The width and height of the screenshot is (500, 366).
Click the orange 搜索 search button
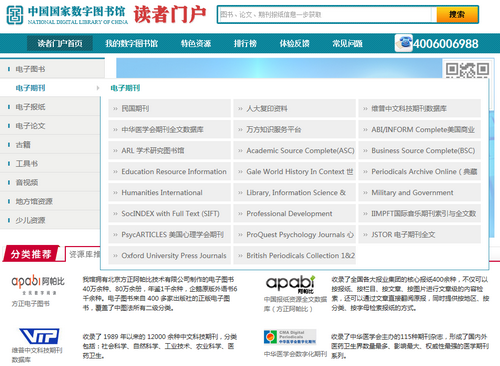[457, 14]
